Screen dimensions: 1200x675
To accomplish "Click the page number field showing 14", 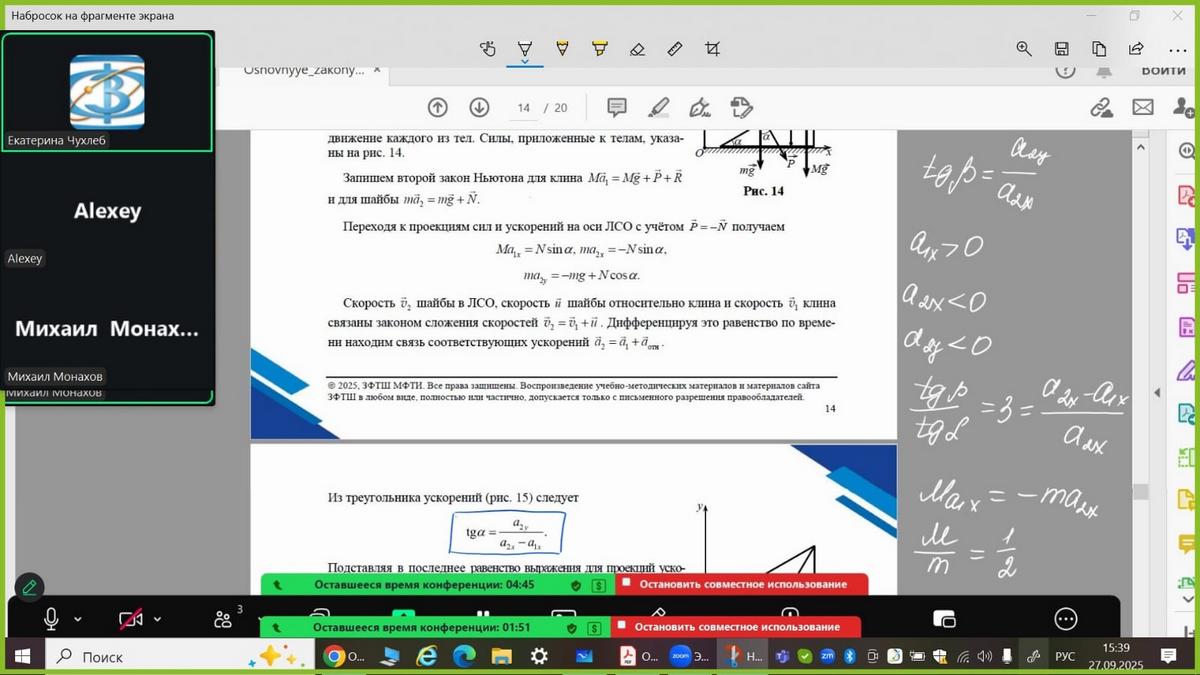I will pos(523,108).
